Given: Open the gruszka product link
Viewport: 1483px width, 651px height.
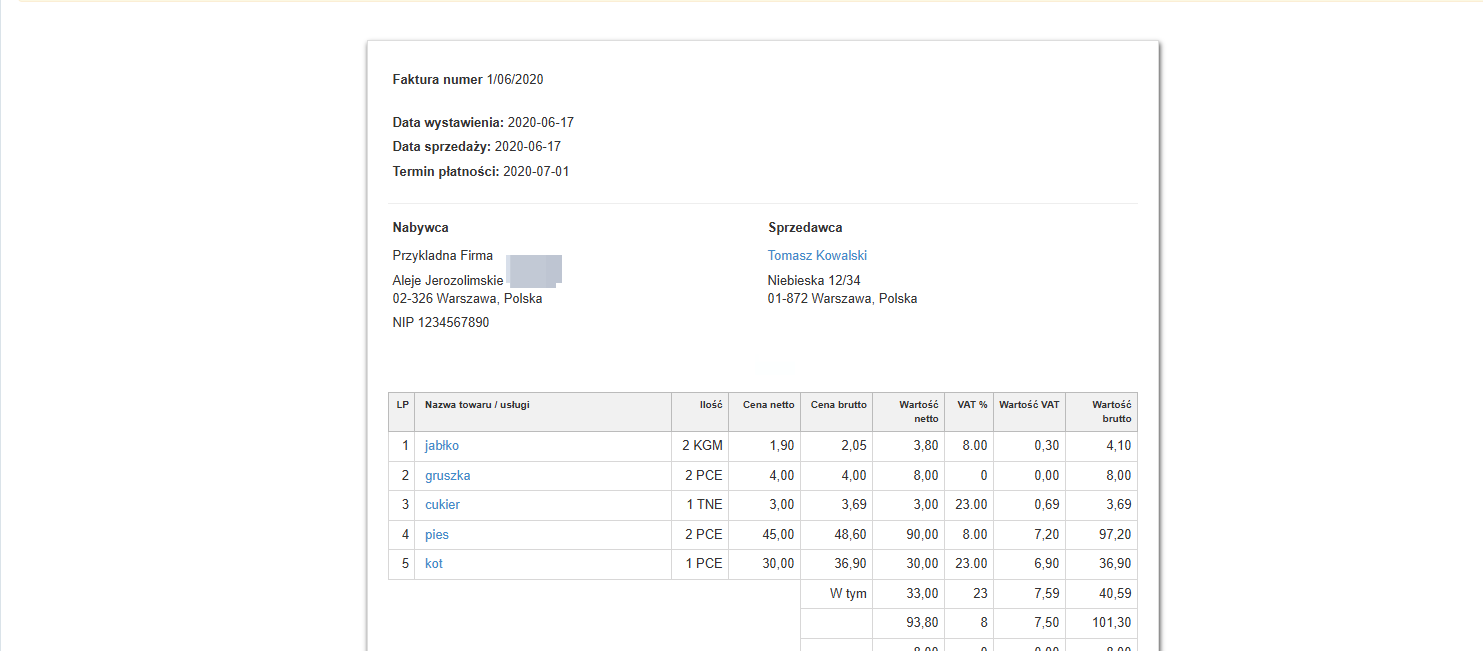Looking at the screenshot, I should 448,476.
